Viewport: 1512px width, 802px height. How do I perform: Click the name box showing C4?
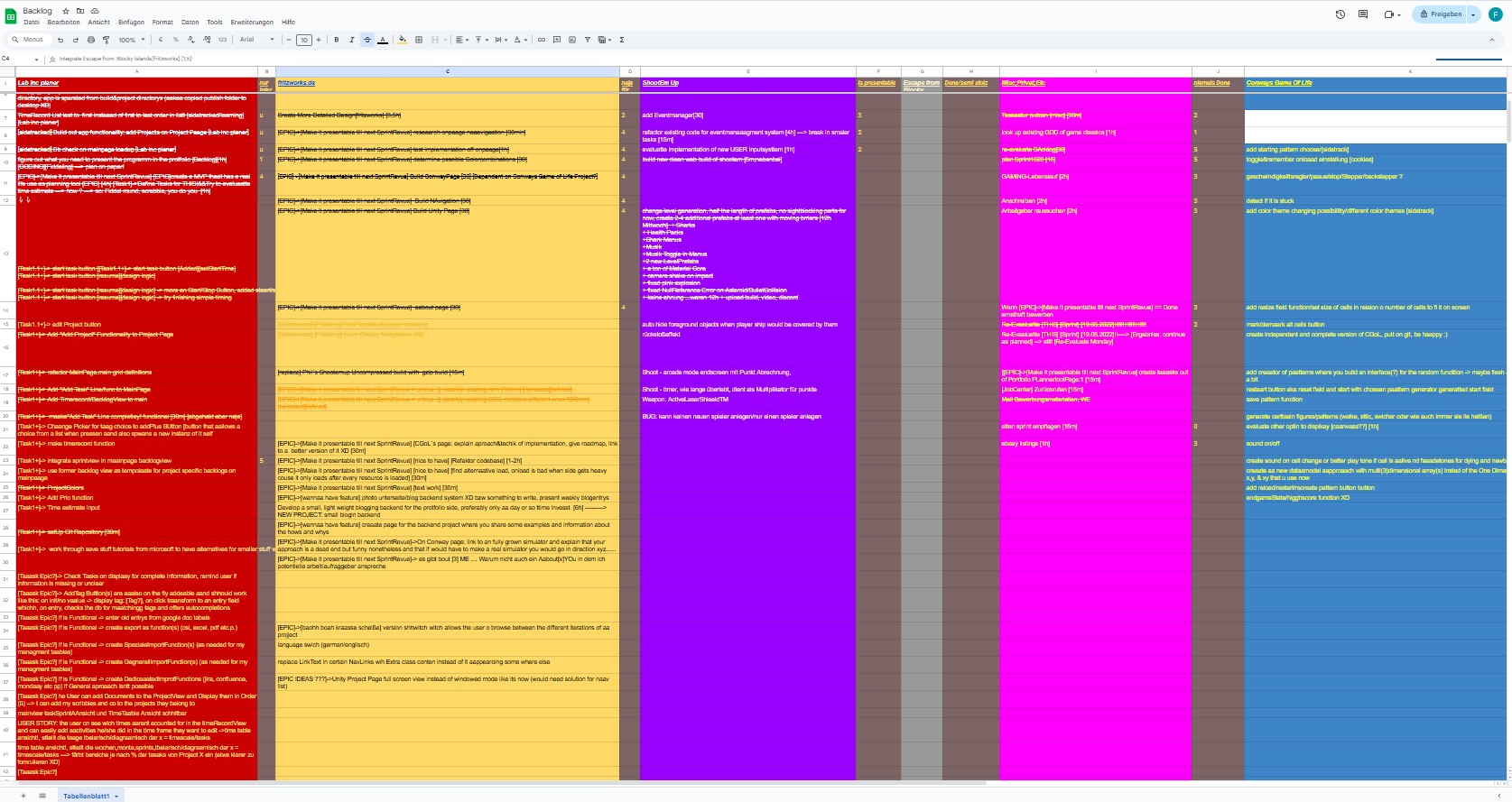point(20,59)
